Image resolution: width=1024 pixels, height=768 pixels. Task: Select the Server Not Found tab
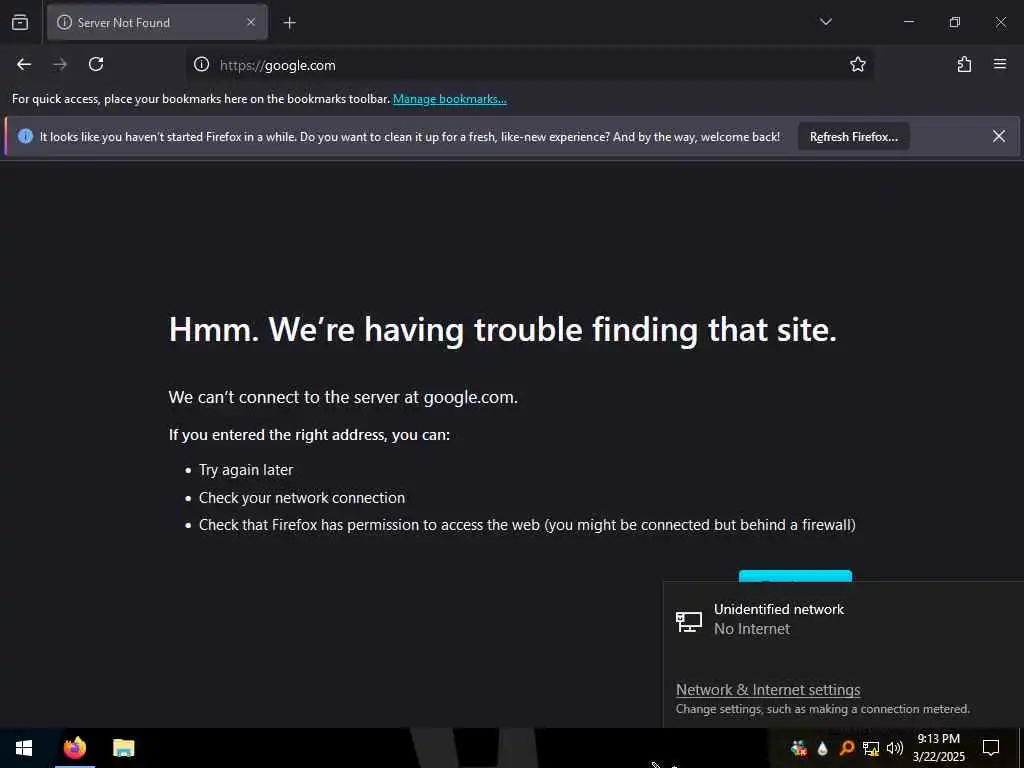(x=157, y=22)
